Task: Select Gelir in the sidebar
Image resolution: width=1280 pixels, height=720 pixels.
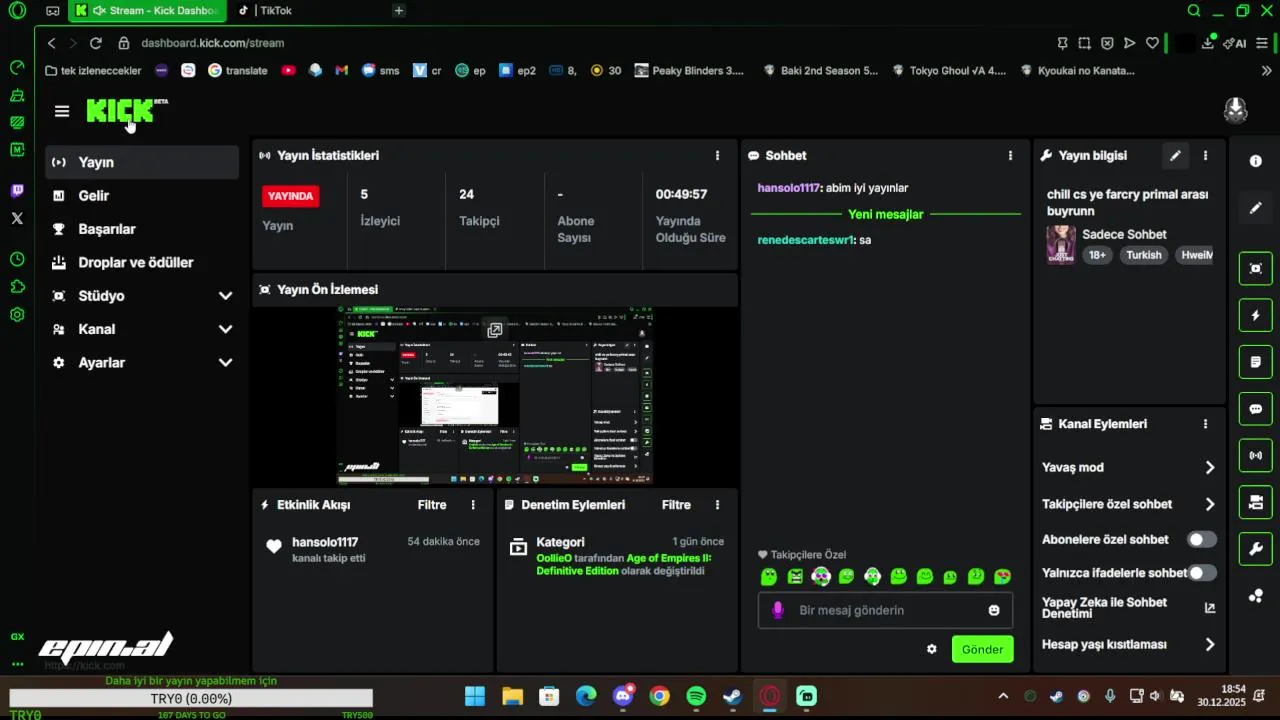Action: coord(142,196)
